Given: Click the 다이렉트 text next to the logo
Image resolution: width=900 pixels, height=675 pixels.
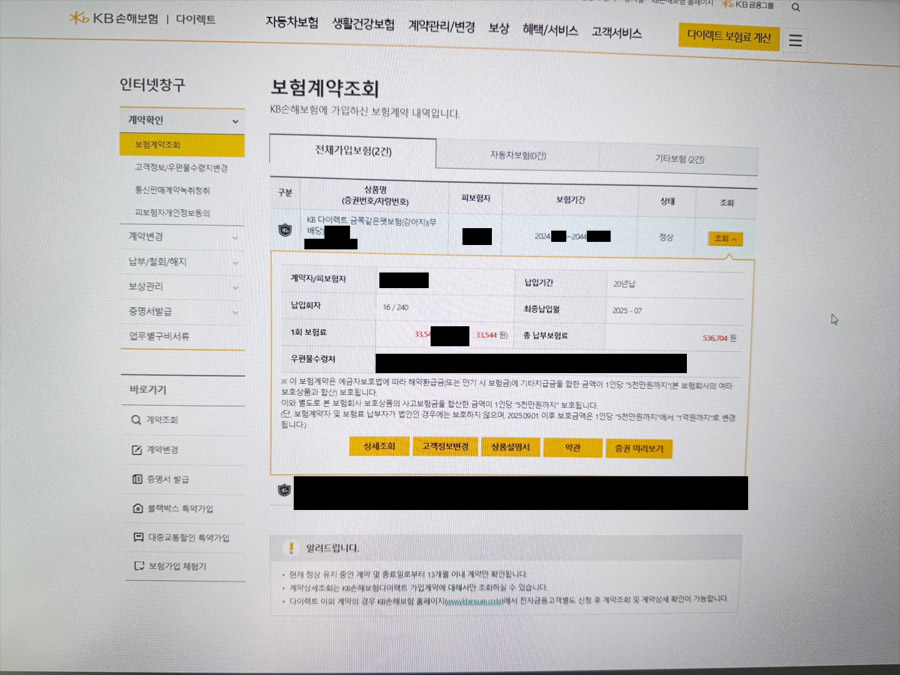Looking at the screenshot, I should tap(196, 20).
